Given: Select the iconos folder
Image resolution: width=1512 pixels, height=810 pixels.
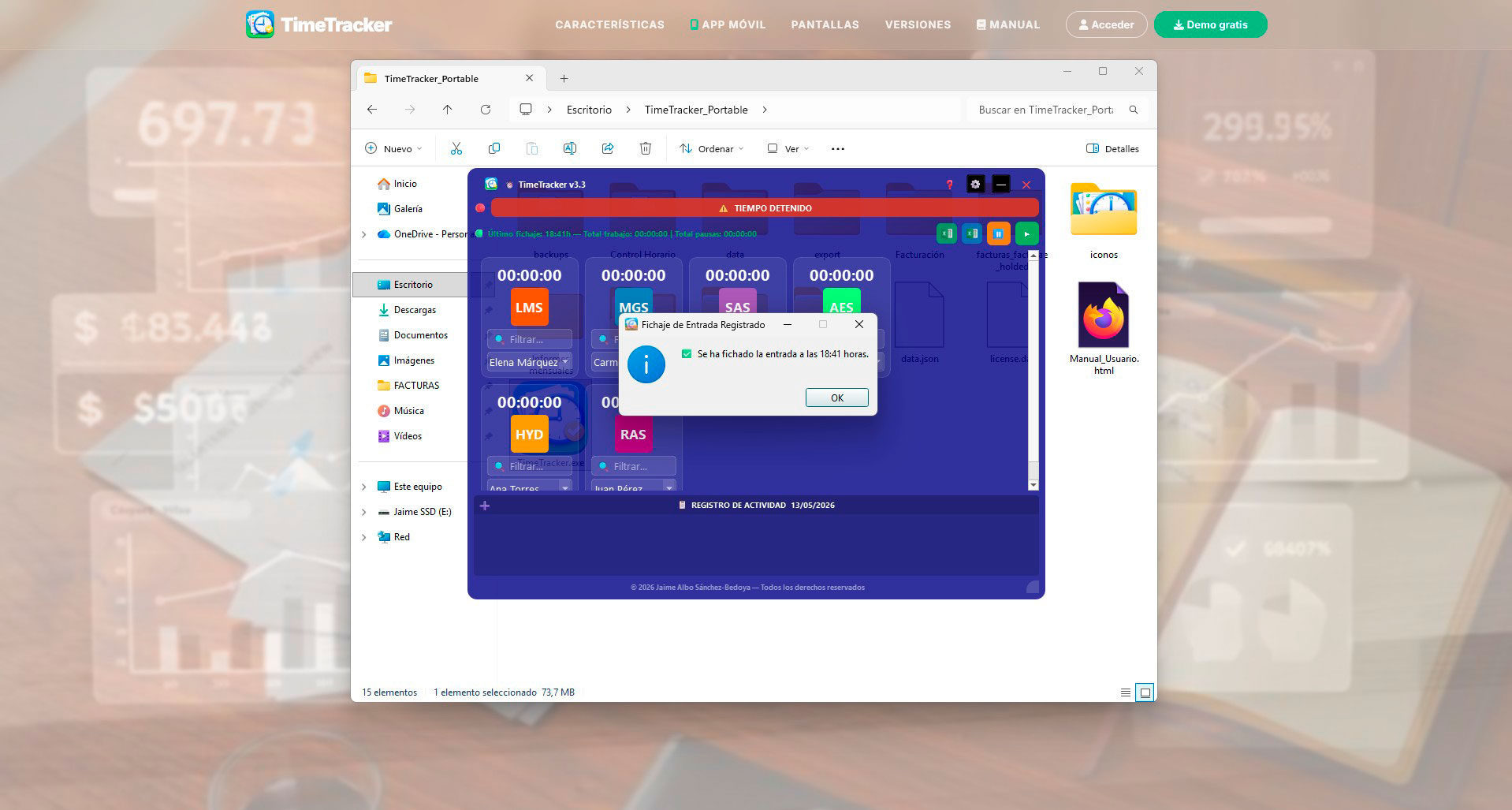Looking at the screenshot, I should (1104, 222).
